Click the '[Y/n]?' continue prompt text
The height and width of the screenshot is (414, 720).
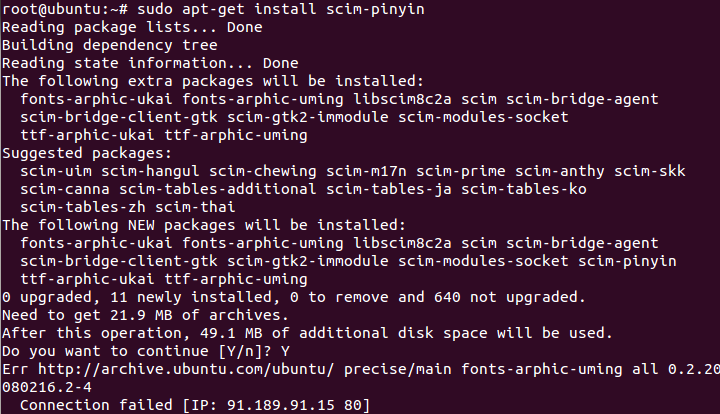[245, 352]
